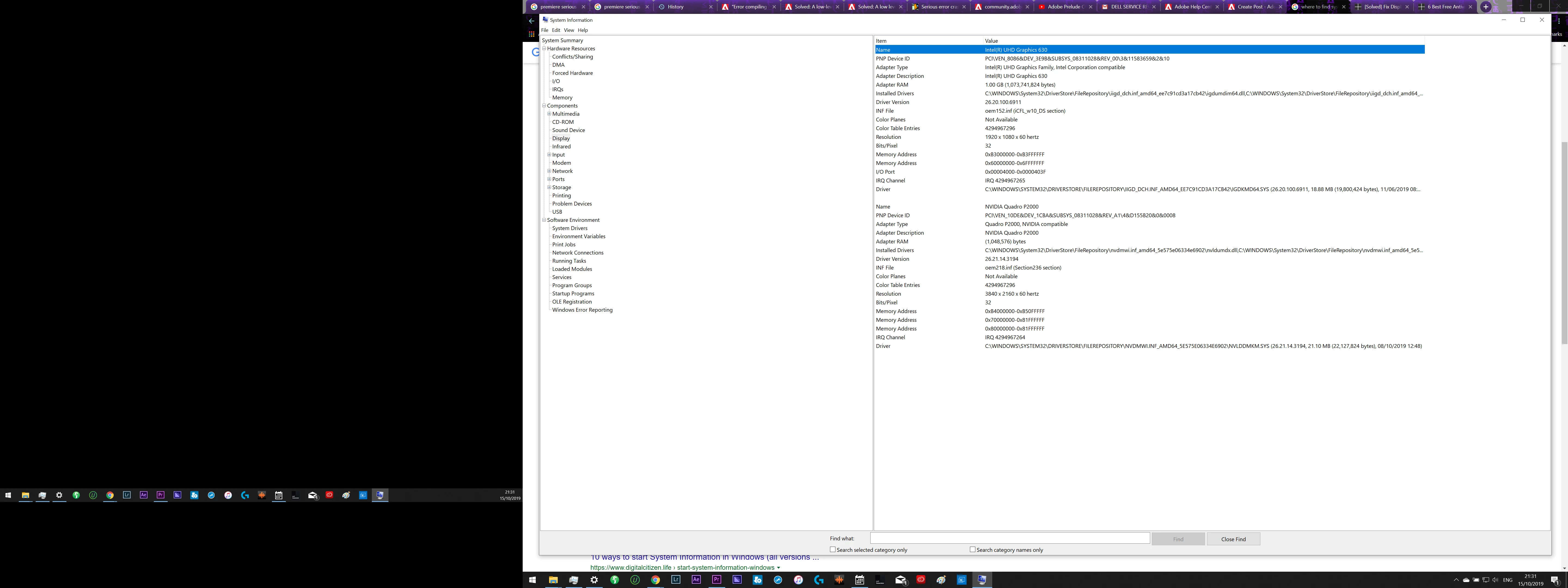Click the Close Find button
Image resolution: width=1568 pixels, height=588 pixels.
point(1233,539)
